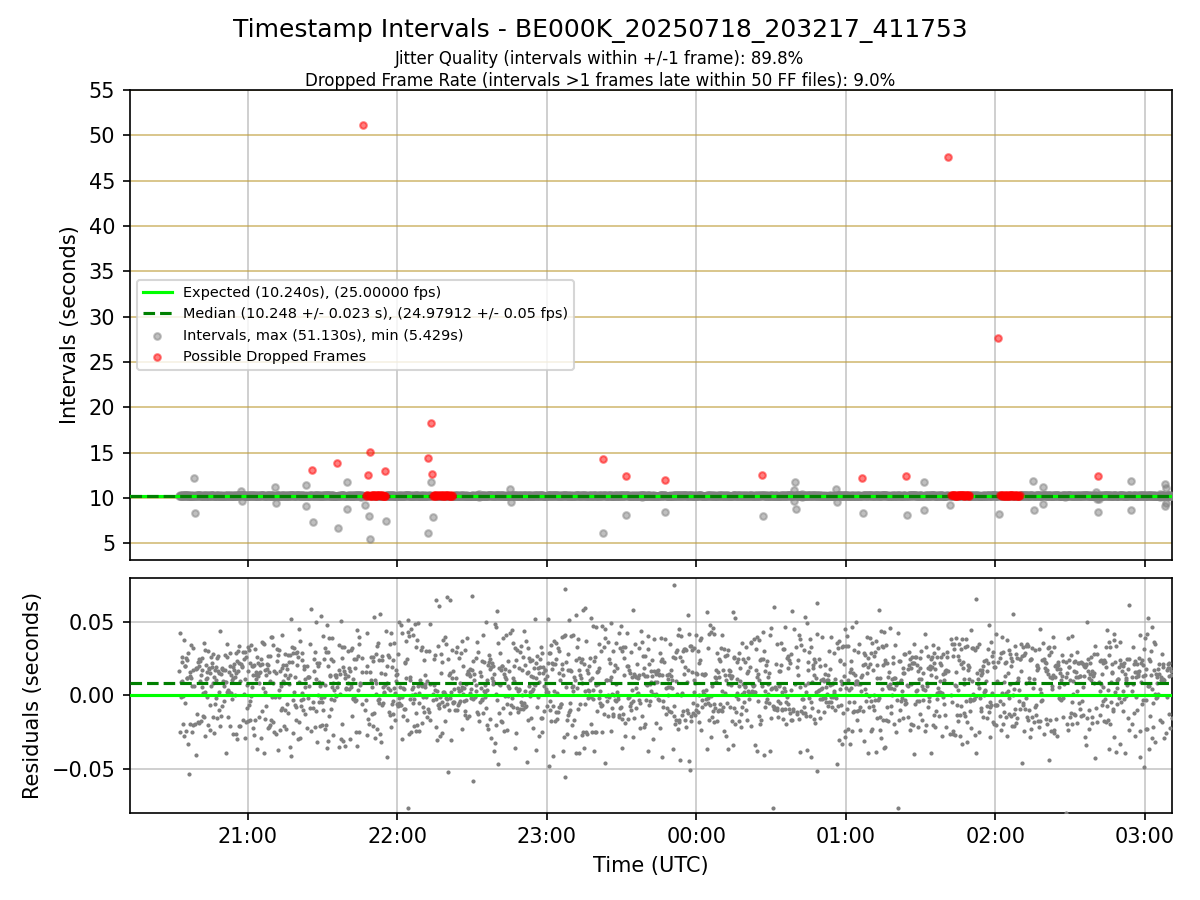The image size is (1200, 900).
Task: Select the 'Dropped Frame Rate' subtitle line showing 9.0%
Action: (x=600, y=80)
